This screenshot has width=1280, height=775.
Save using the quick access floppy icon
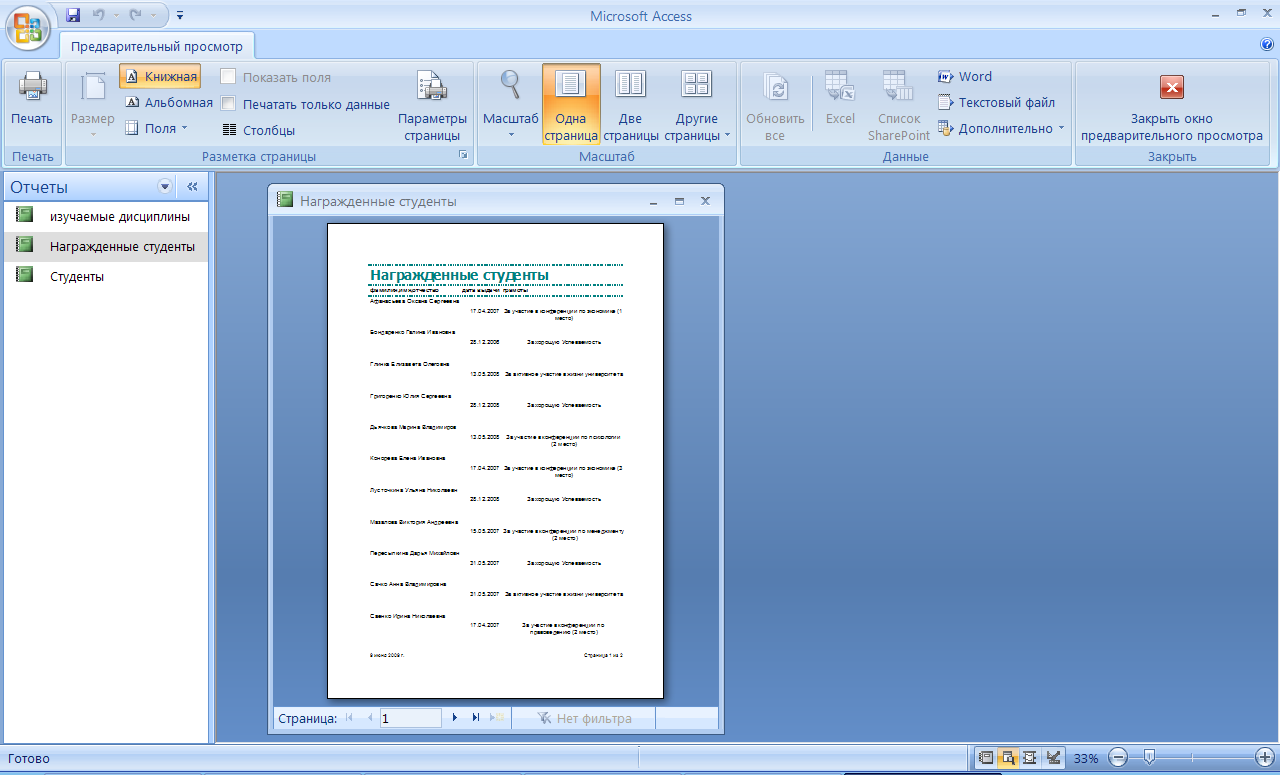[73, 15]
